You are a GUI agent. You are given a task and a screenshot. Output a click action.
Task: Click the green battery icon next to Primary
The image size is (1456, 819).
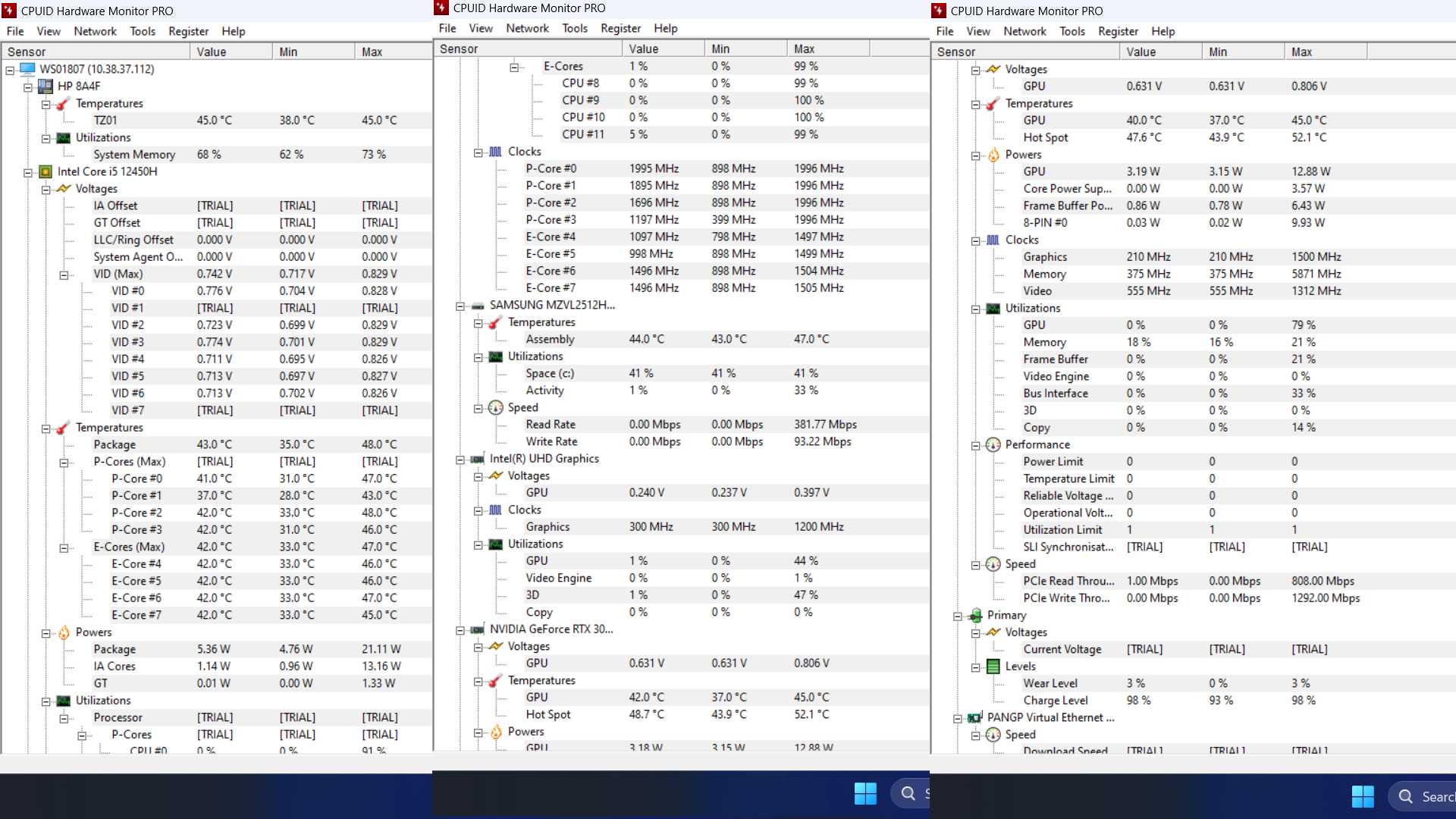click(x=975, y=615)
